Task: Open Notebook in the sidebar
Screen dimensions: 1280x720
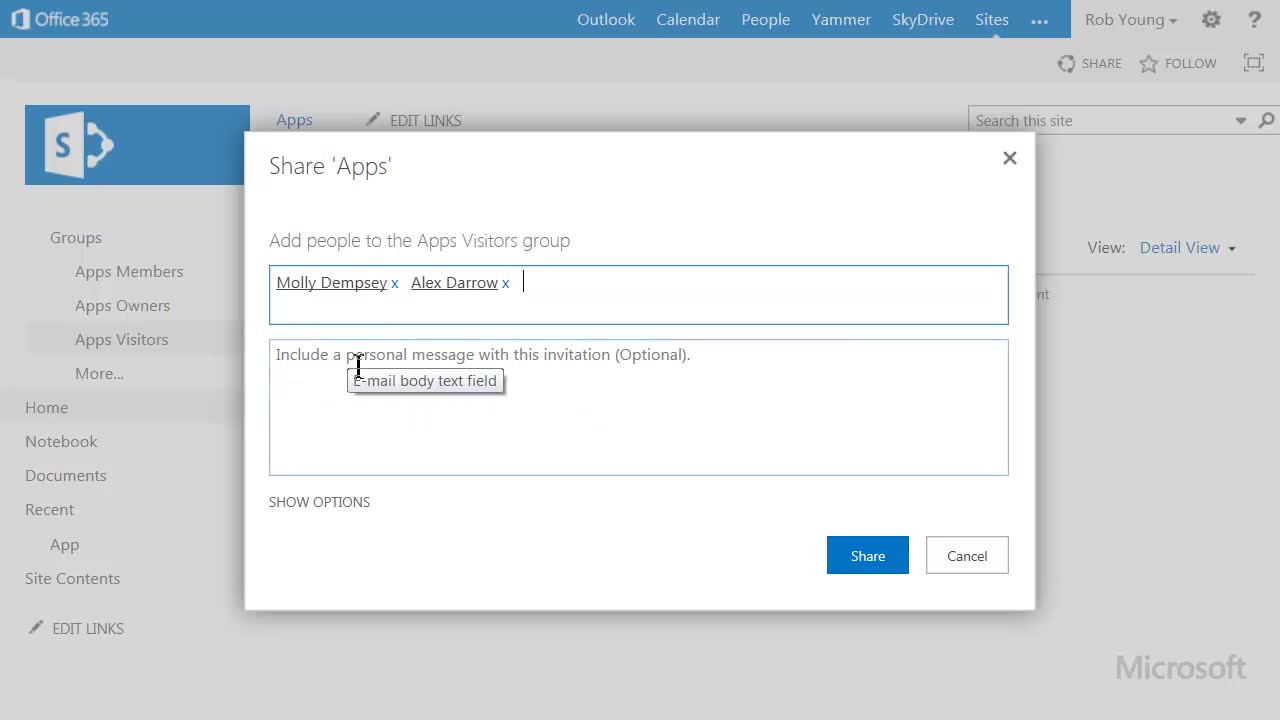Action: (61, 442)
